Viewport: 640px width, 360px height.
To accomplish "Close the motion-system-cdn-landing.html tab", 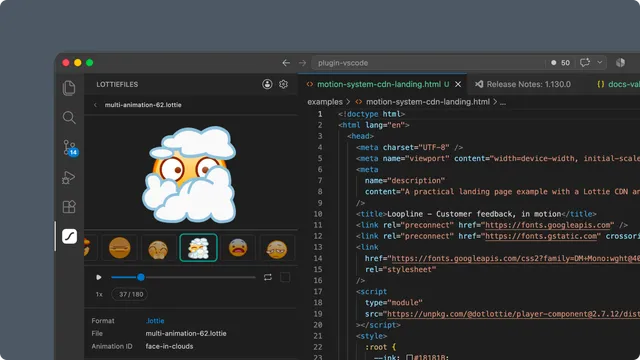I will coord(458,84).
